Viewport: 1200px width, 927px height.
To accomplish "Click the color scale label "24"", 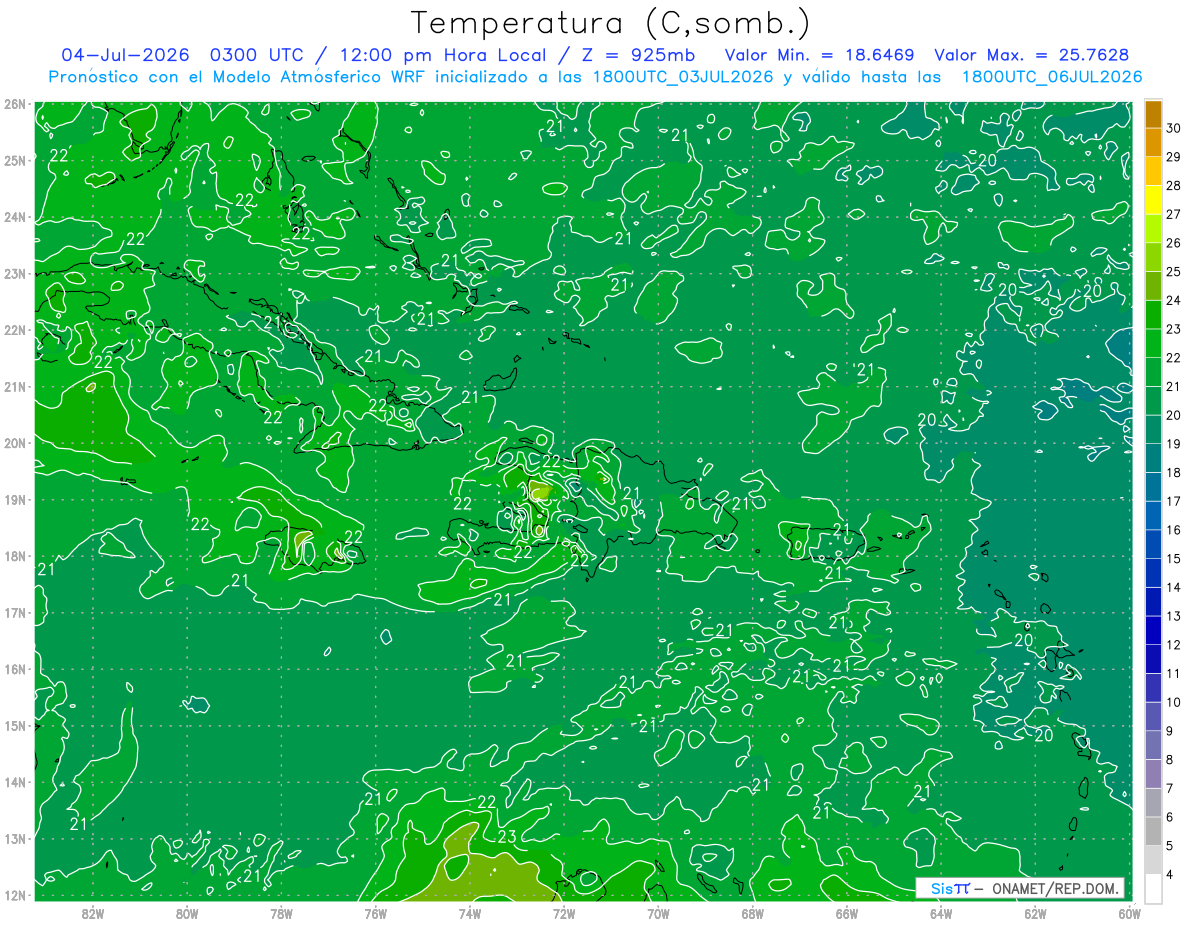I will tap(1173, 300).
